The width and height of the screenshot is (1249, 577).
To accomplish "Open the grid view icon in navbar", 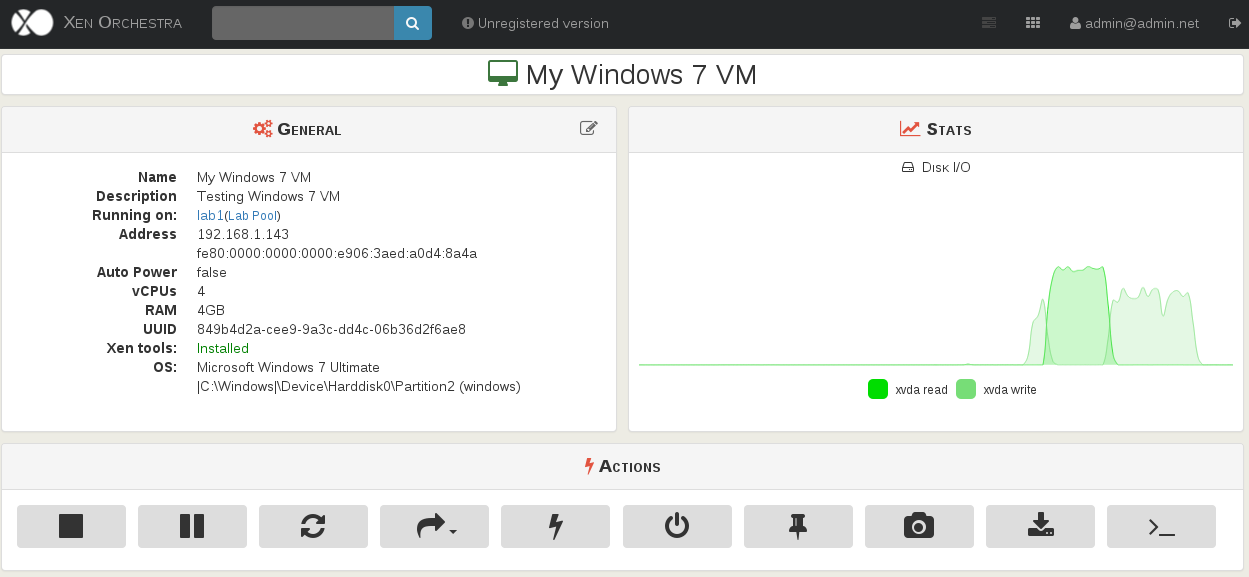I will pyautogui.click(x=1034, y=23).
